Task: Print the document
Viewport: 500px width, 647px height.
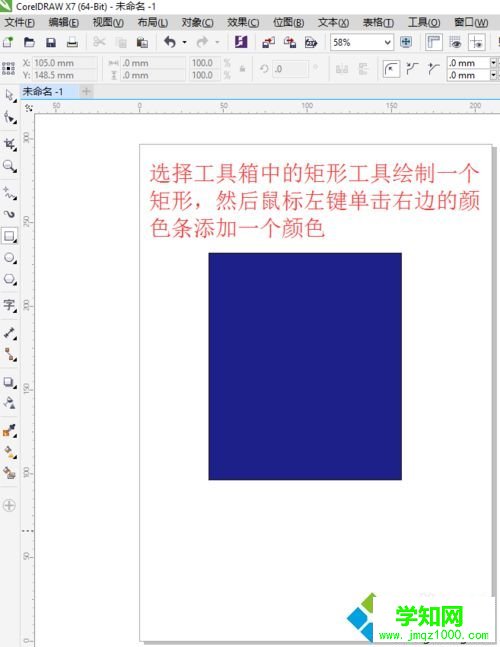Action: coord(72,42)
